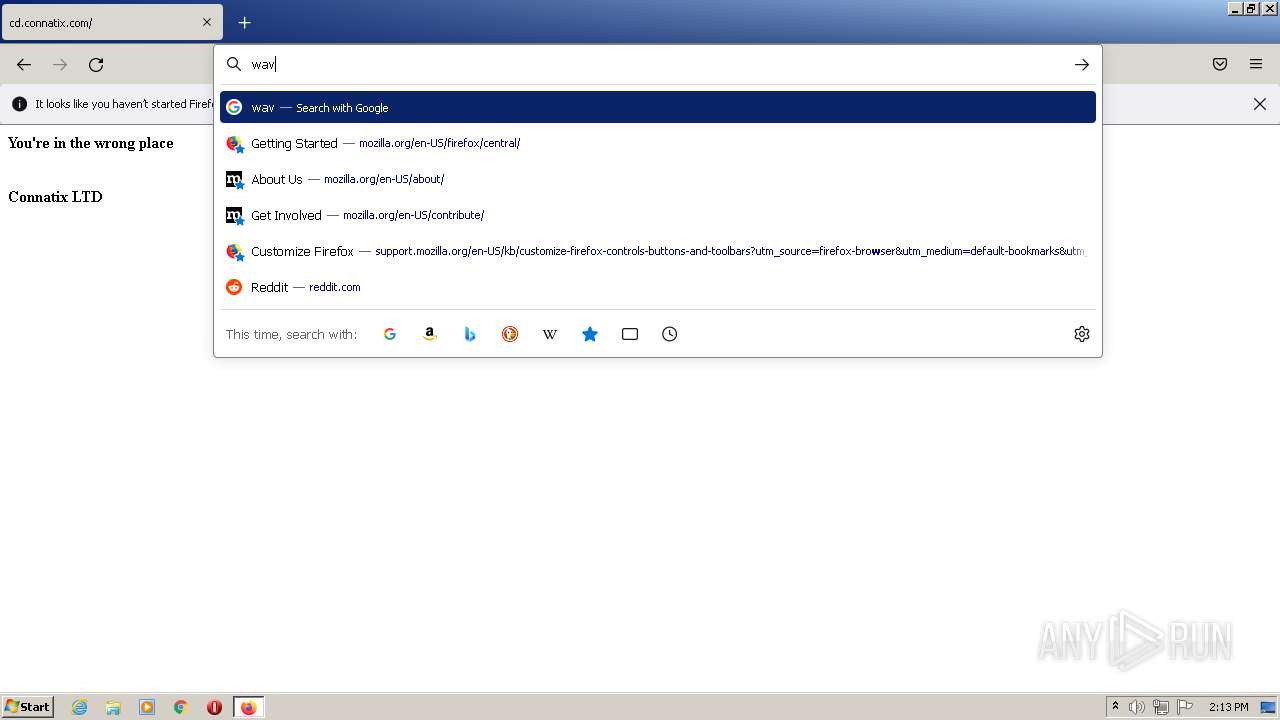The height and width of the screenshot is (720, 1280).
Task: Search open tabs using the tab icon
Action: pyautogui.click(x=630, y=334)
